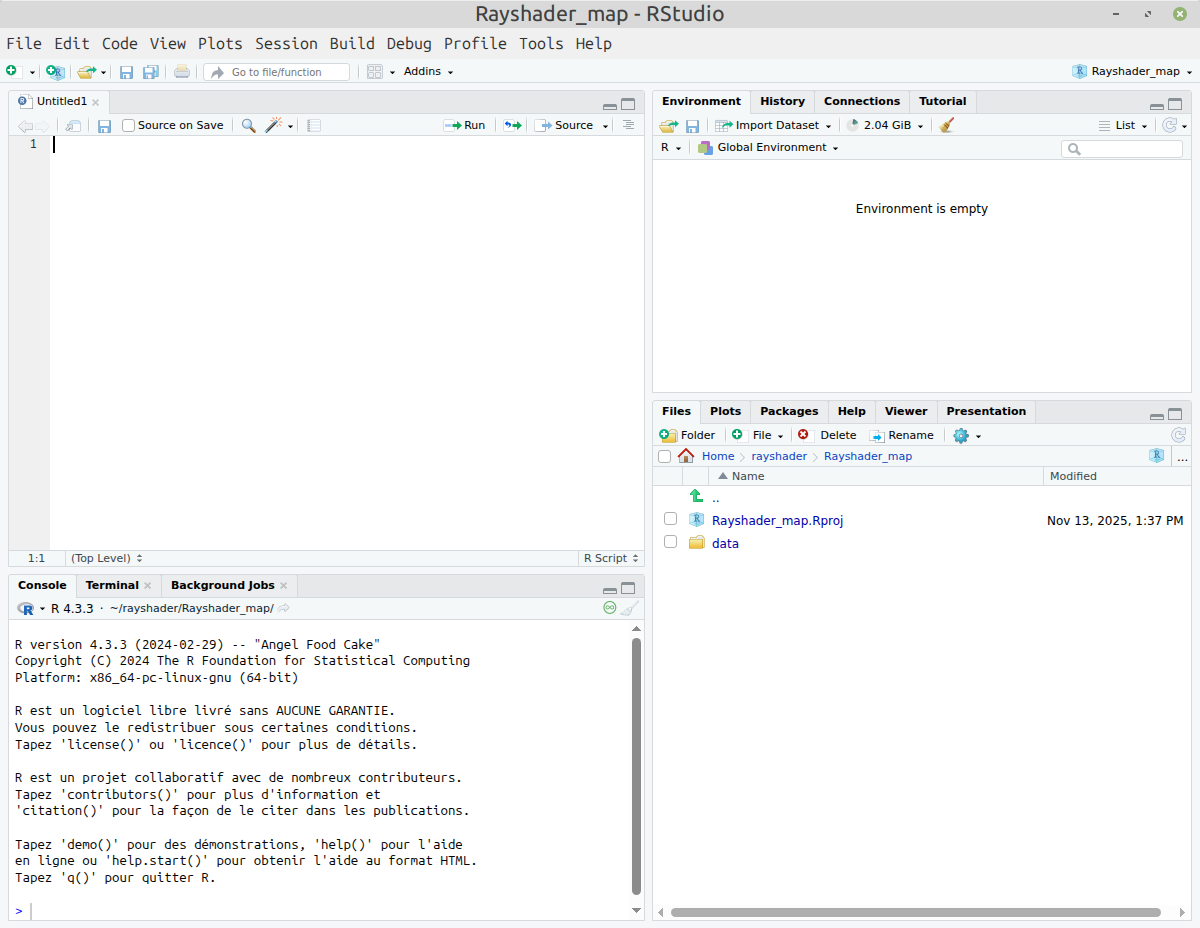Open Find/Replace with the magnifying glass
1200x928 pixels.
pyautogui.click(x=247, y=124)
